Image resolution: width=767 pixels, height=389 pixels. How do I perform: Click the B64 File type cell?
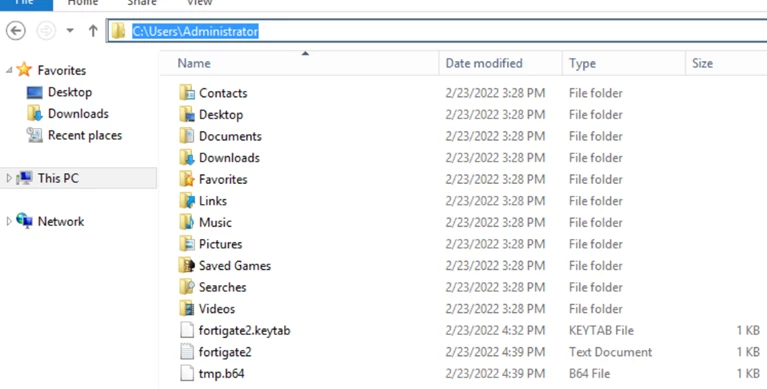coord(589,373)
